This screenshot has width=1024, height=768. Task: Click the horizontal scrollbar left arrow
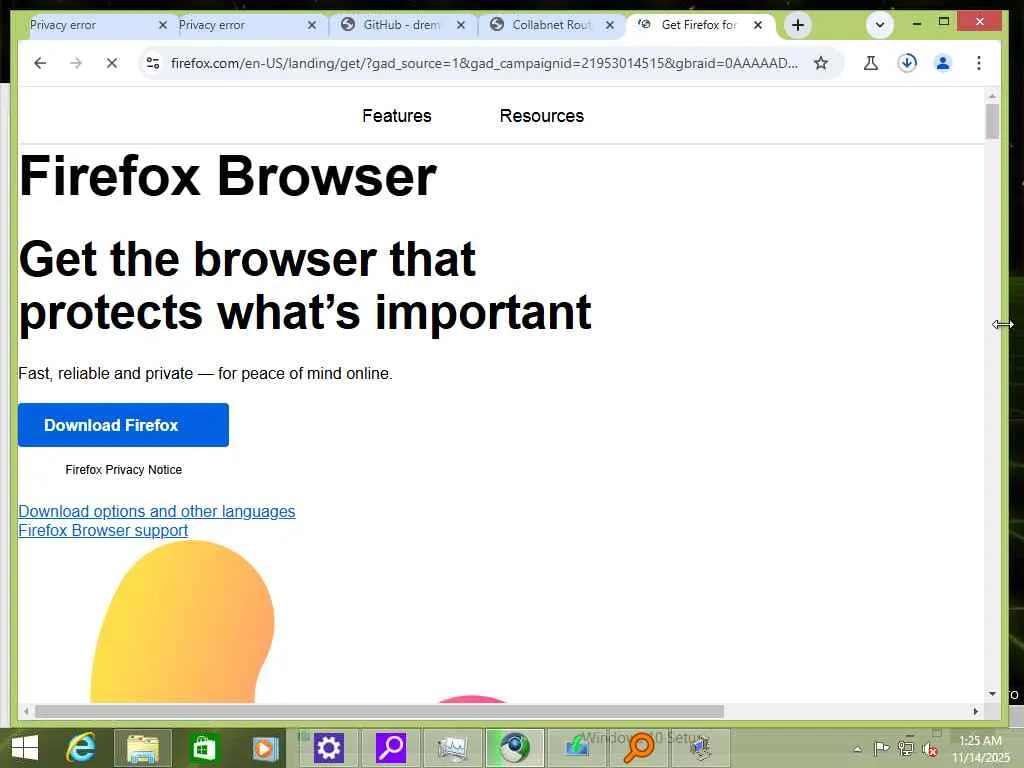[26, 711]
